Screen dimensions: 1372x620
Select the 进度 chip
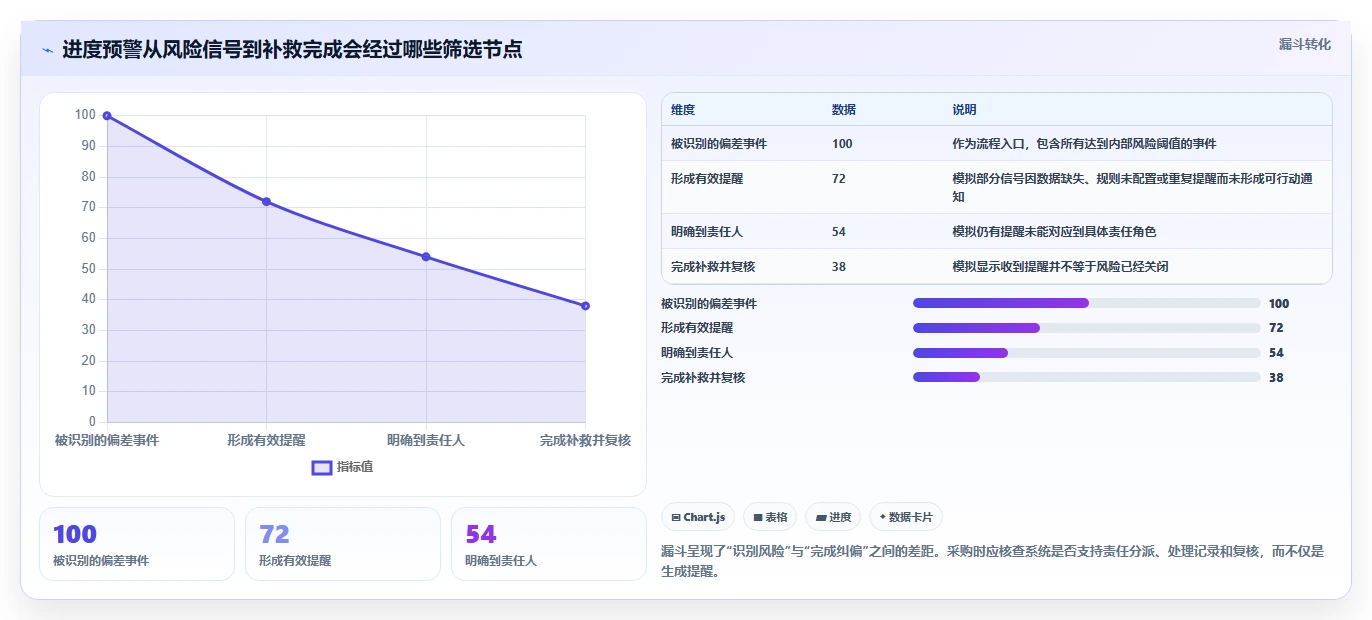point(833,517)
